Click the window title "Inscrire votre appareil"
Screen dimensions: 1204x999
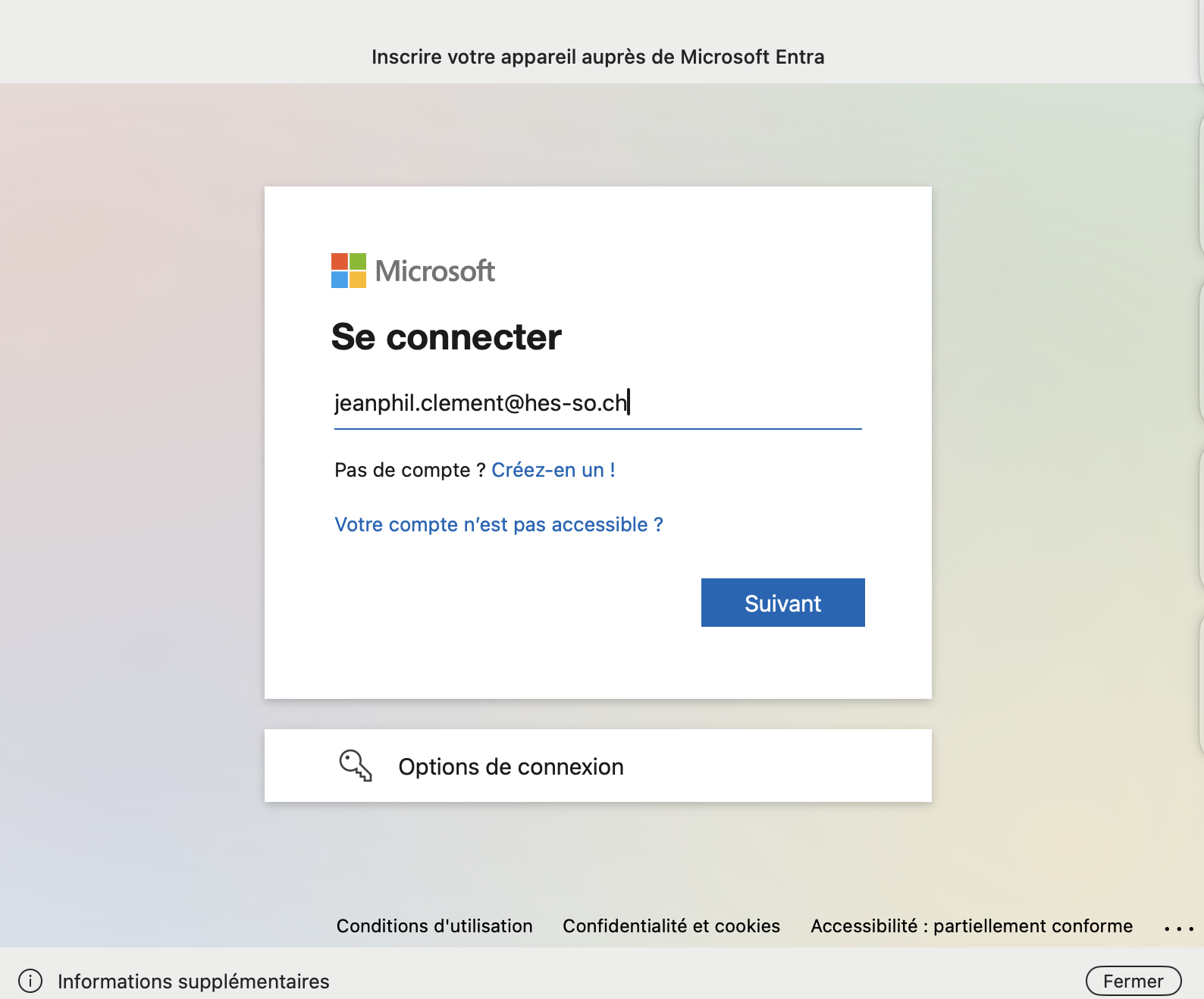[597, 57]
